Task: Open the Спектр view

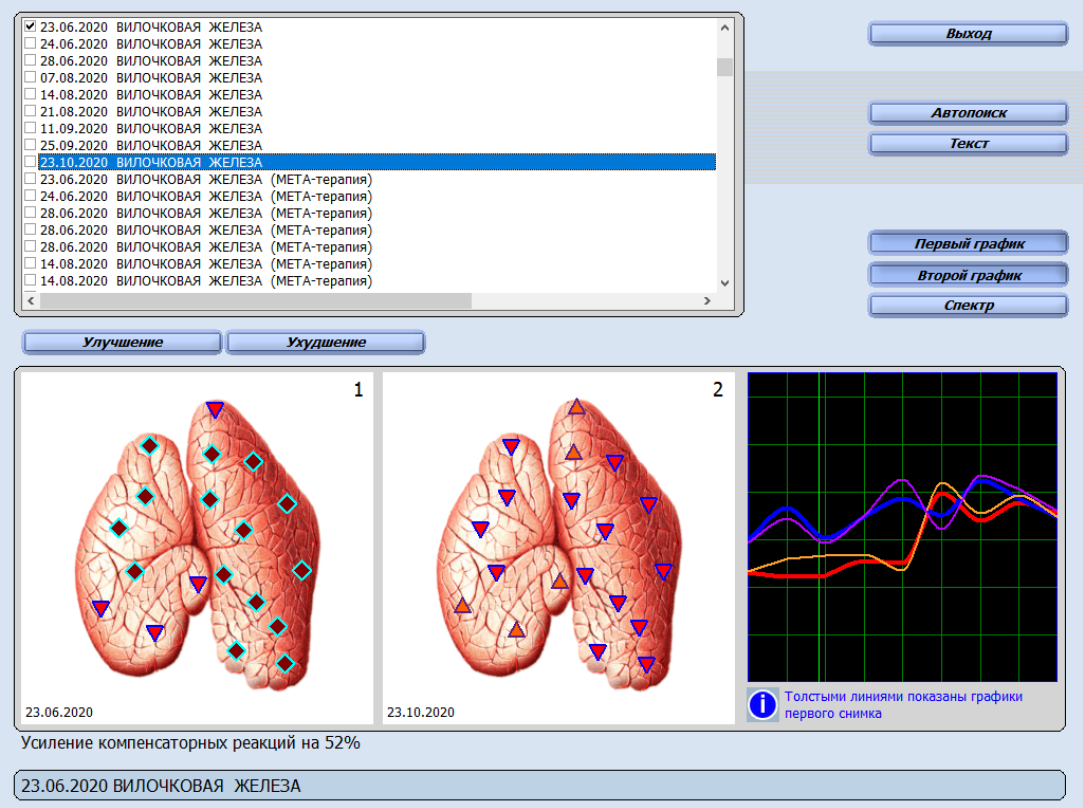Action: coord(968,305)
